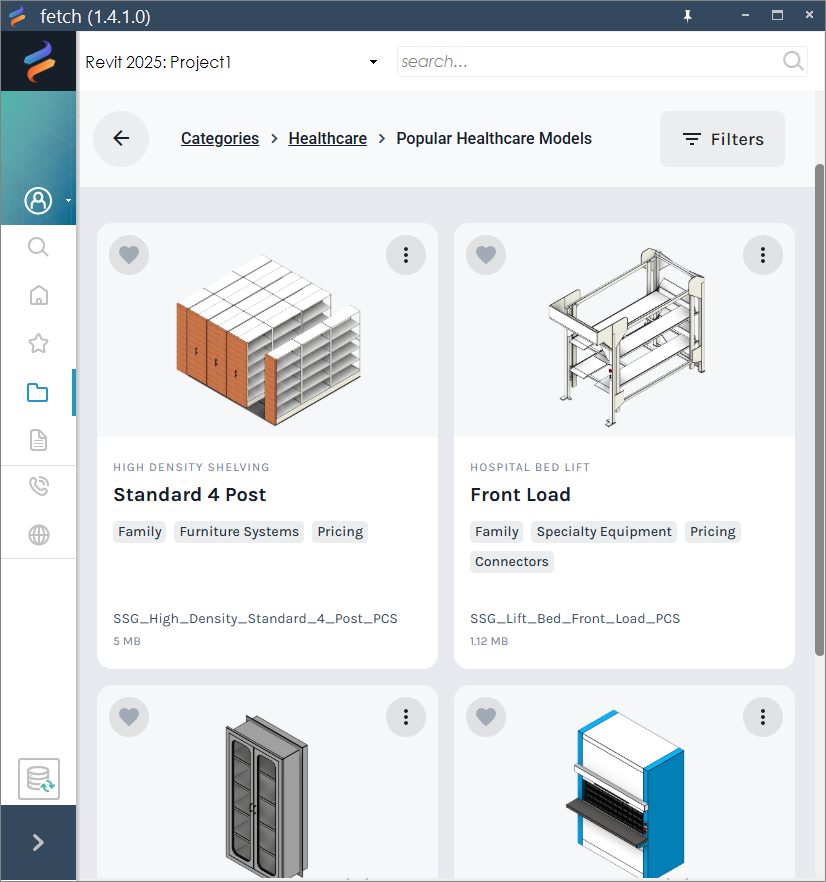Click into the search input field
The height and width of the screenshot is (882, 826).
[x=588, y=62]
